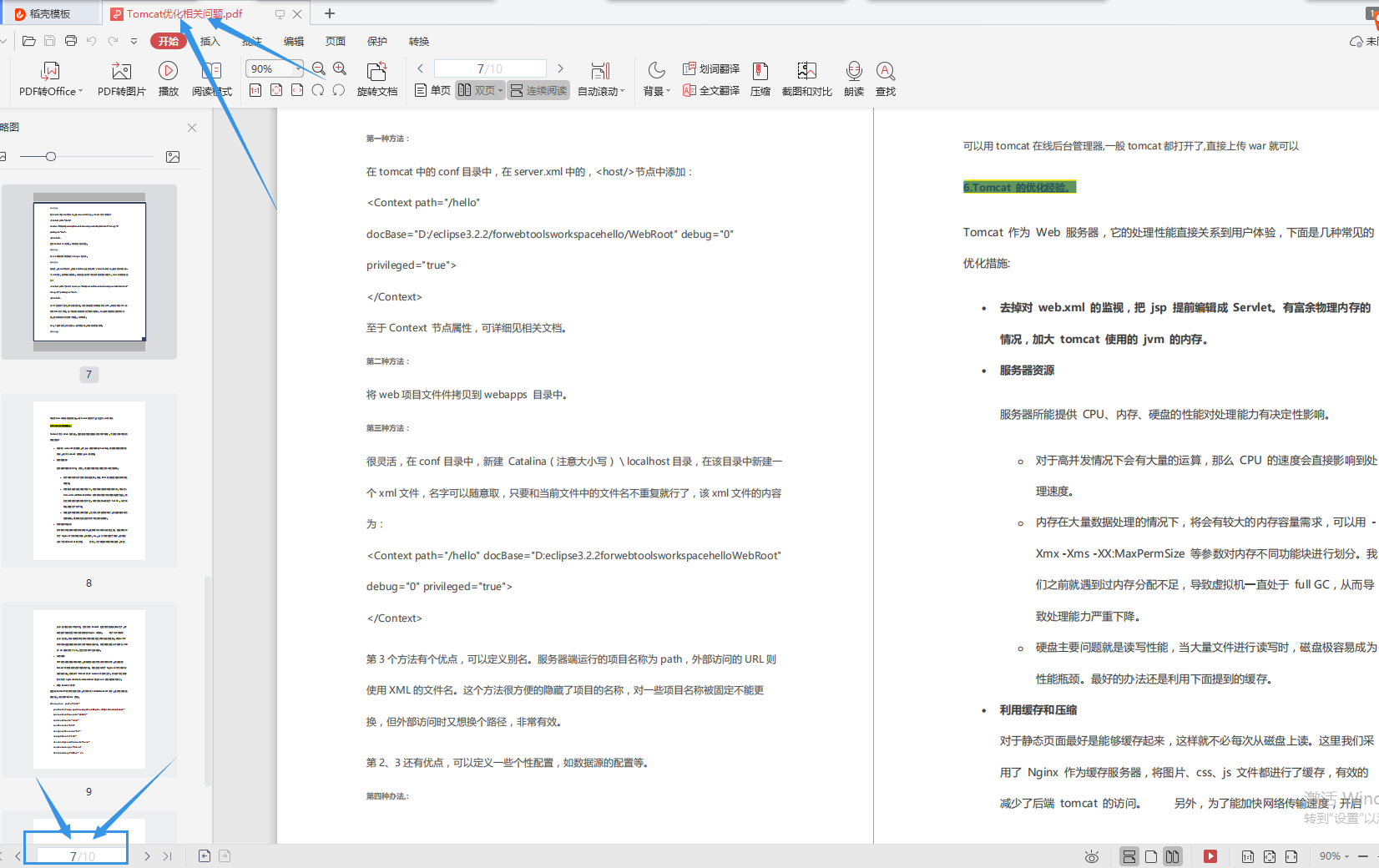Zoom out using the toolbar magnifier minus
The width and height of the screenshot is (1379, 868).
coord(319,68)
